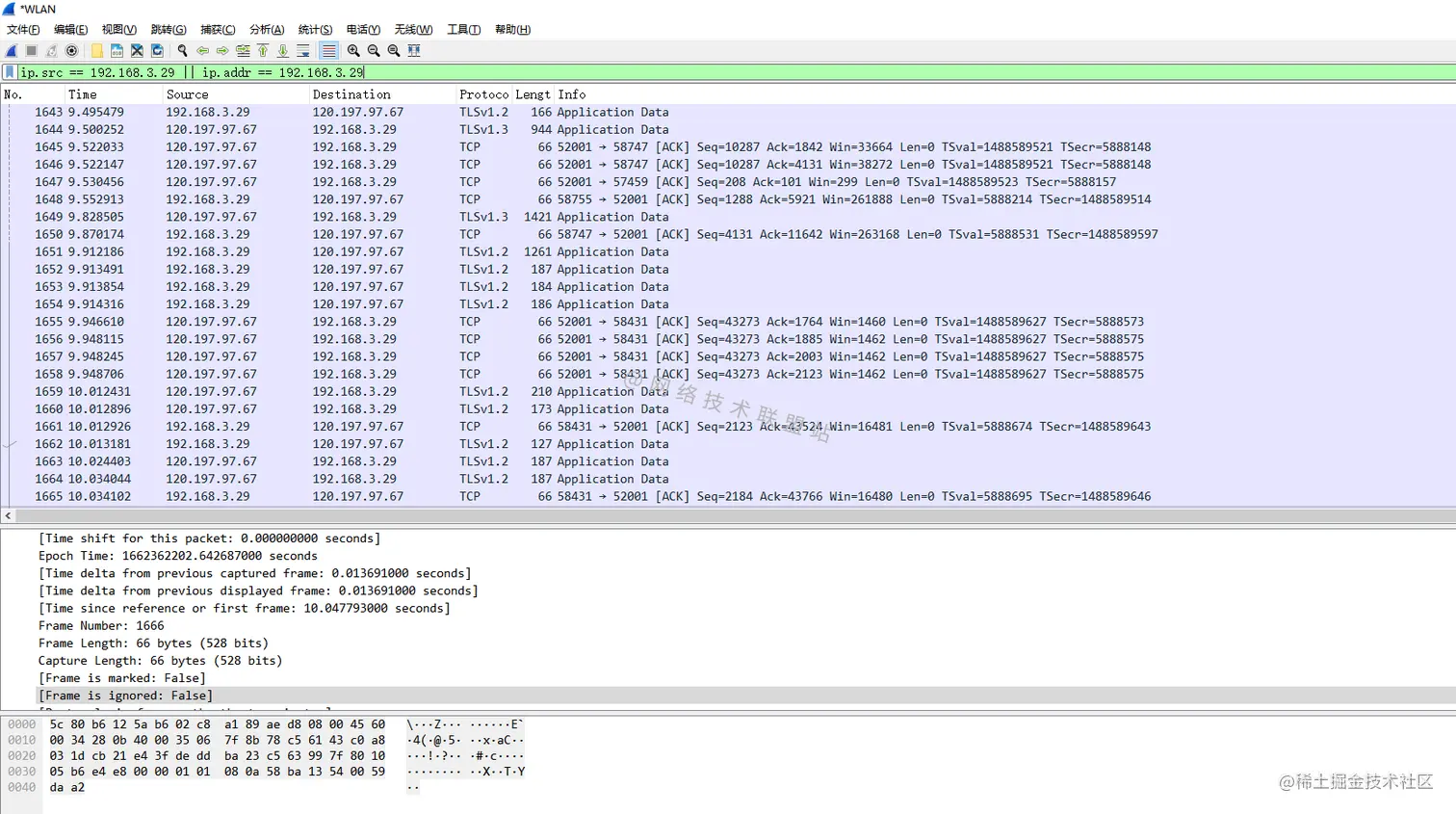Sort packets by Info column
Screen dimensions: 1456x814
[x=1005, y=94]
